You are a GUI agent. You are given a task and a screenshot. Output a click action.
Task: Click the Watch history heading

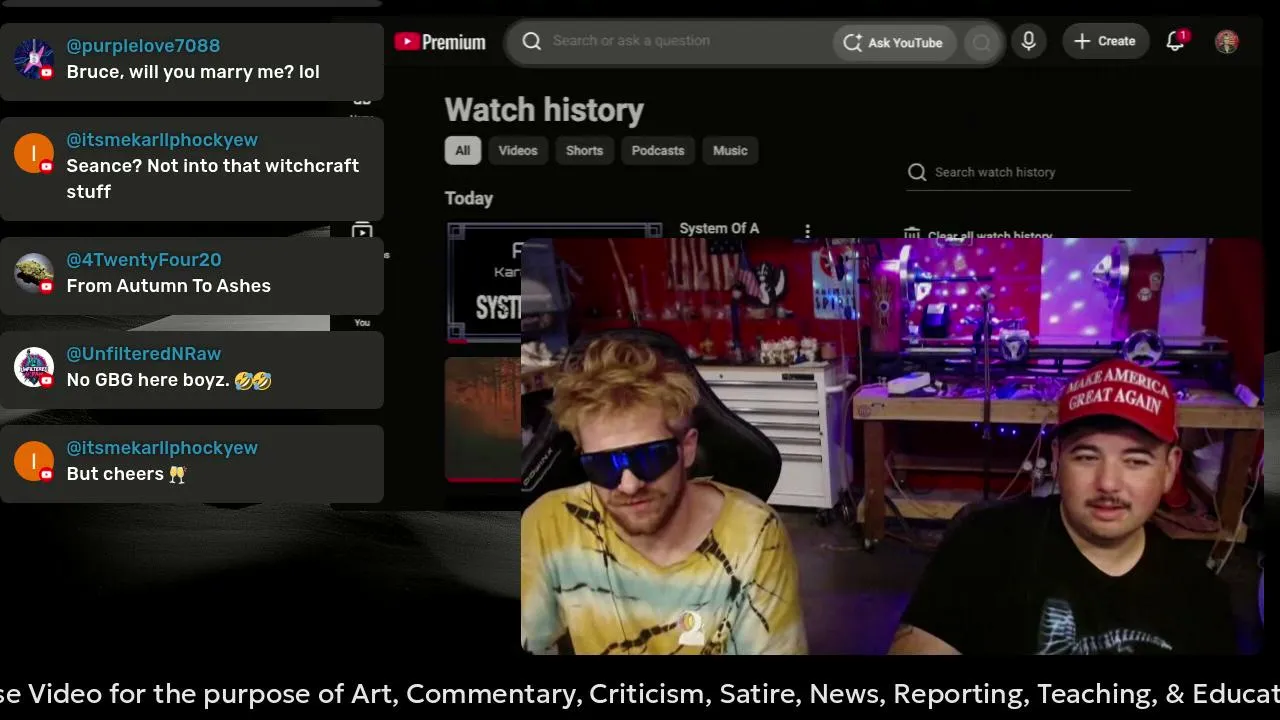[x=544, y=110]
